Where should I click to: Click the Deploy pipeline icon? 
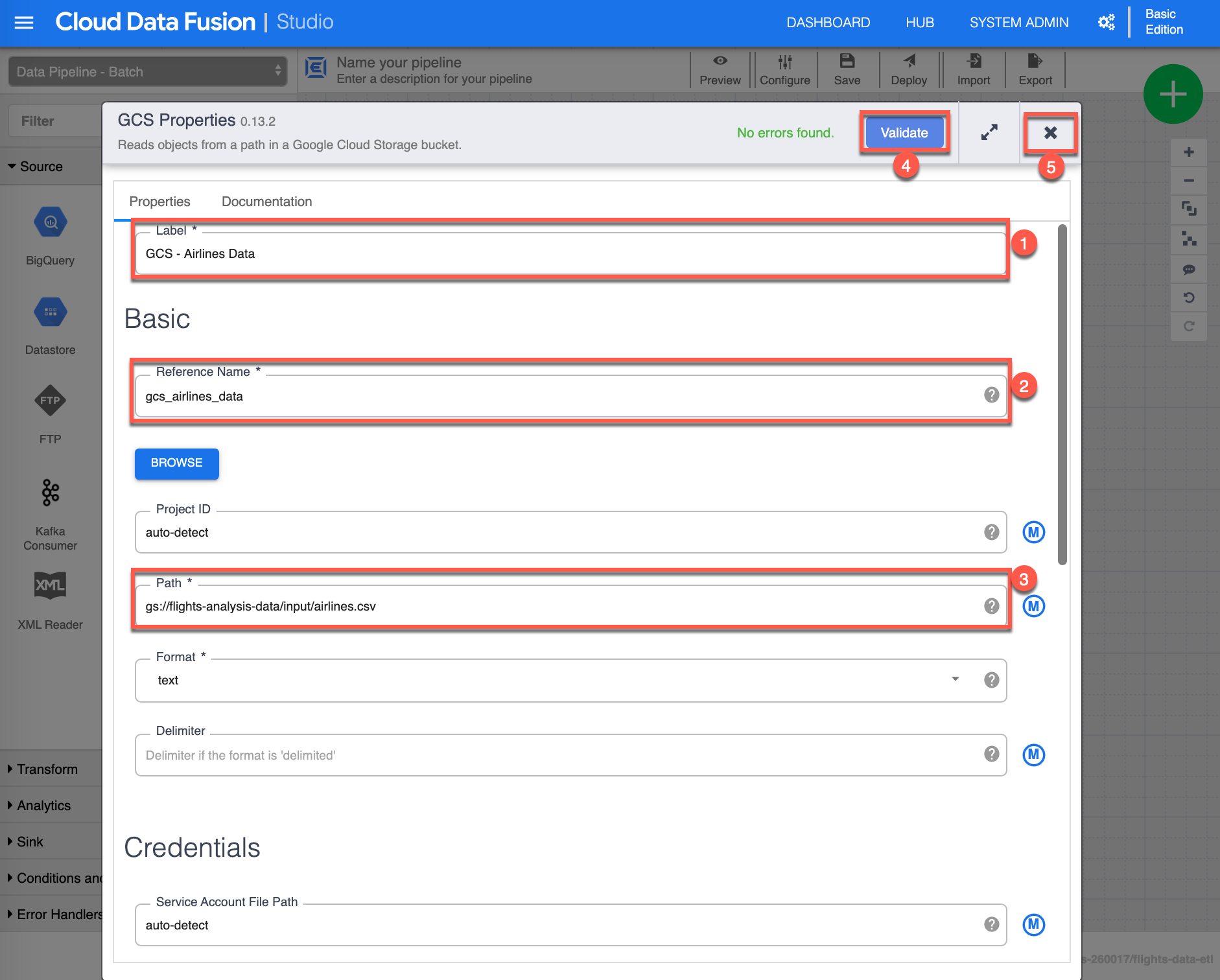pyautogui.click(x=908, y=69)
